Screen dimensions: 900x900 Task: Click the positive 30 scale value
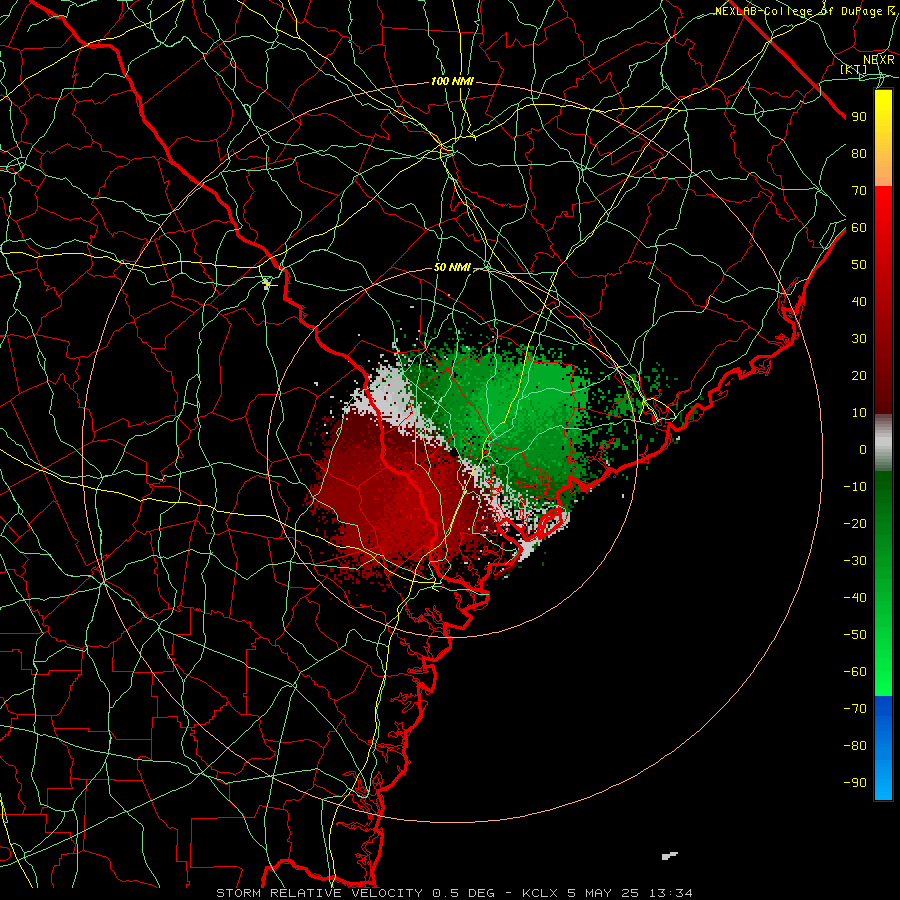(859, 339)
